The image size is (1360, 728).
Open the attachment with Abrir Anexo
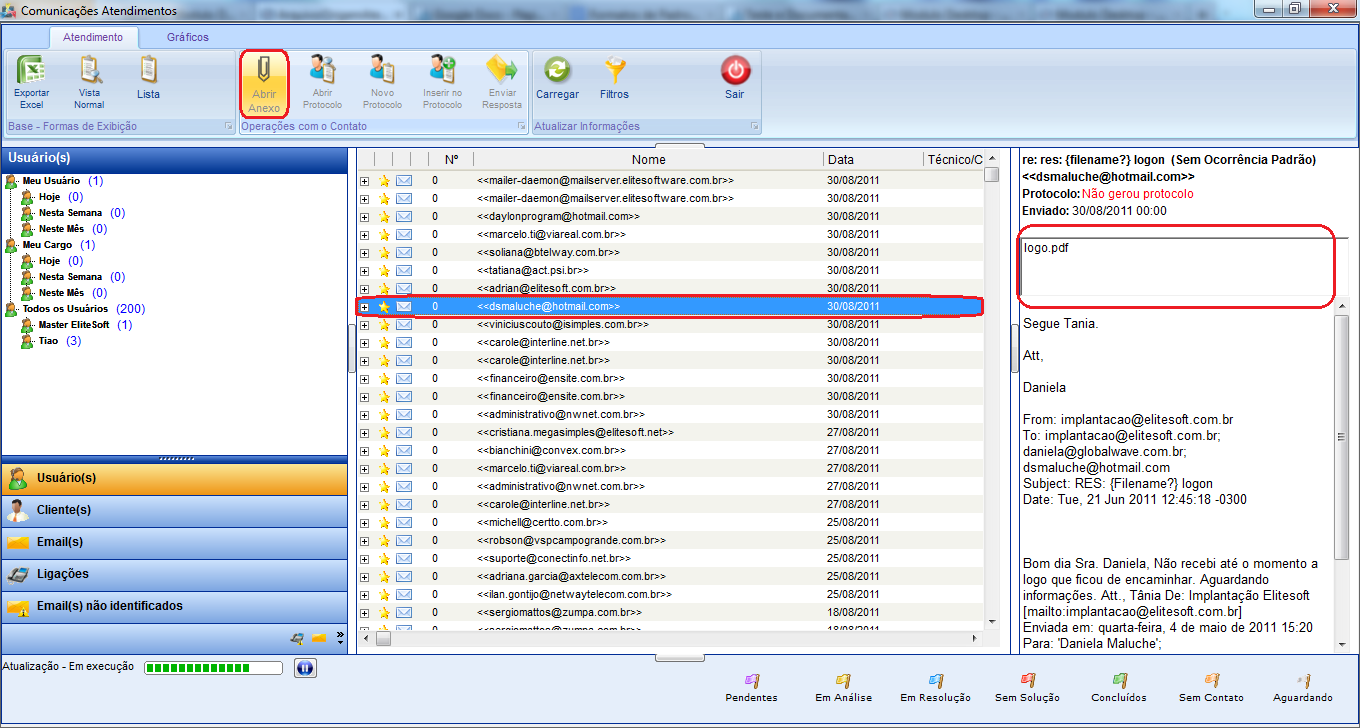[264, 72]
